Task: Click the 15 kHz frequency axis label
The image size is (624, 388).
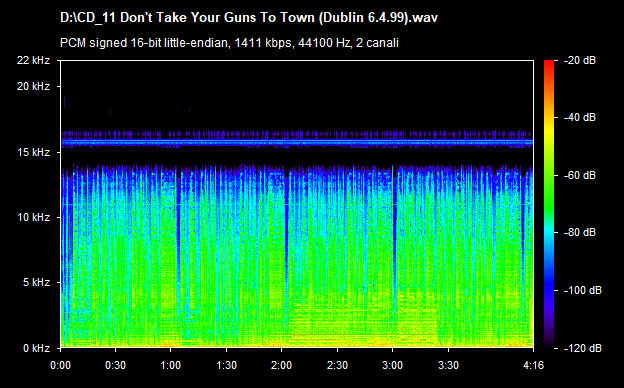Action: [33, 152]
